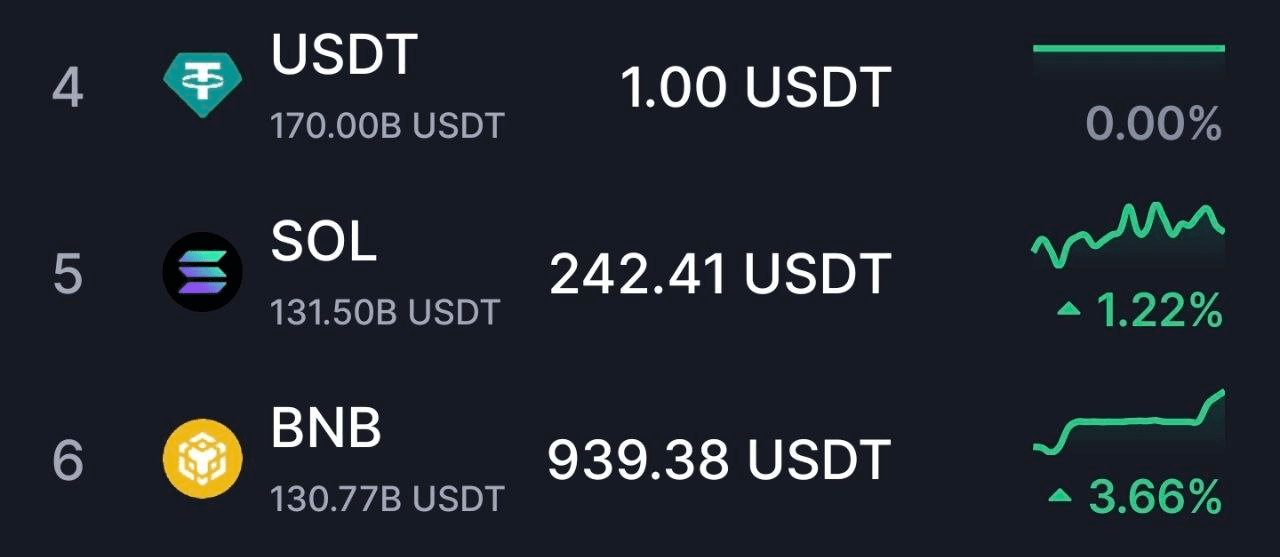
Task: Select the USDT ticker name
Action: (x=344, y=55)
